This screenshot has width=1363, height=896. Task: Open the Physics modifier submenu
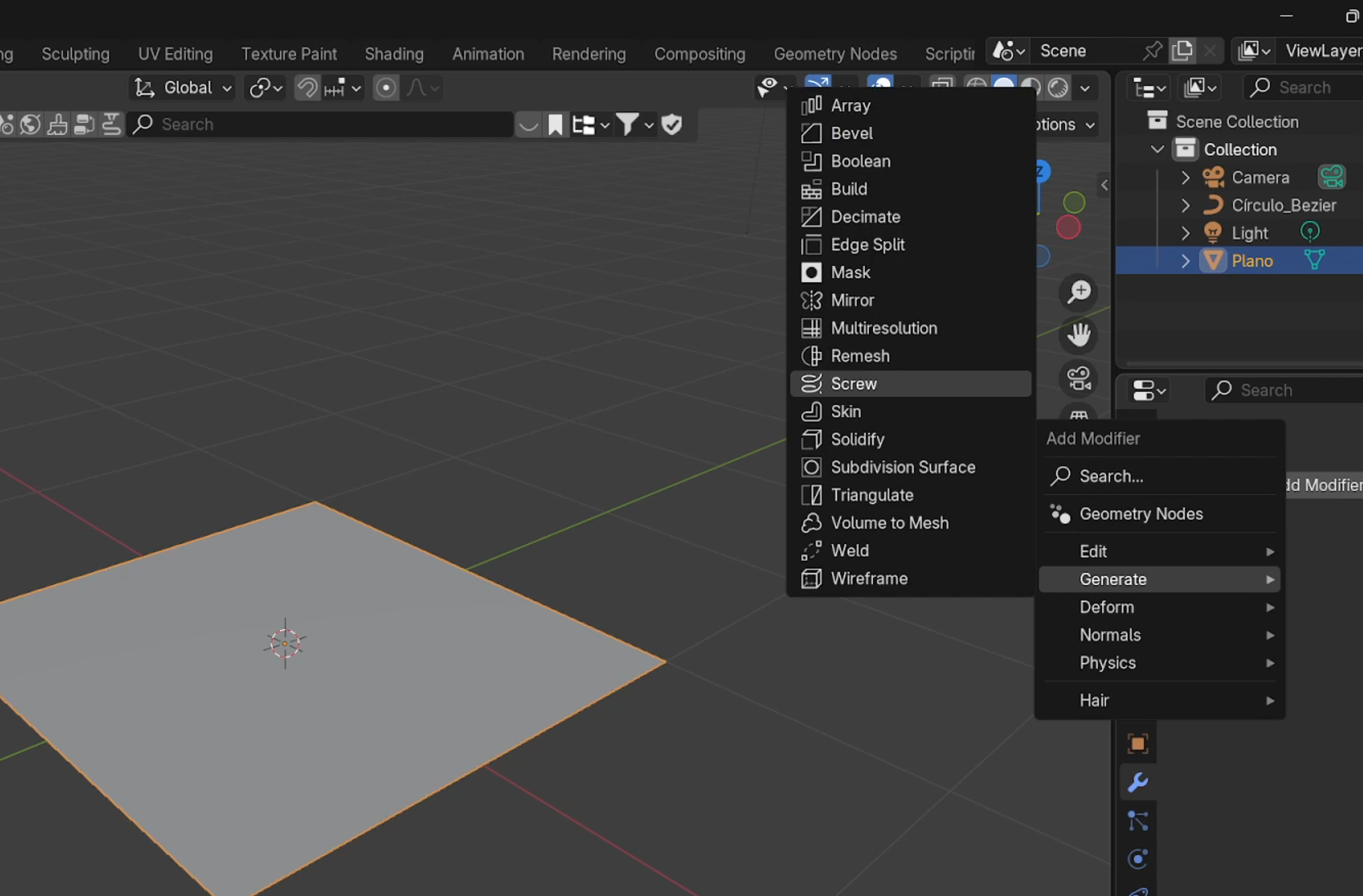pyautogui.click(x=1159, y=663)
